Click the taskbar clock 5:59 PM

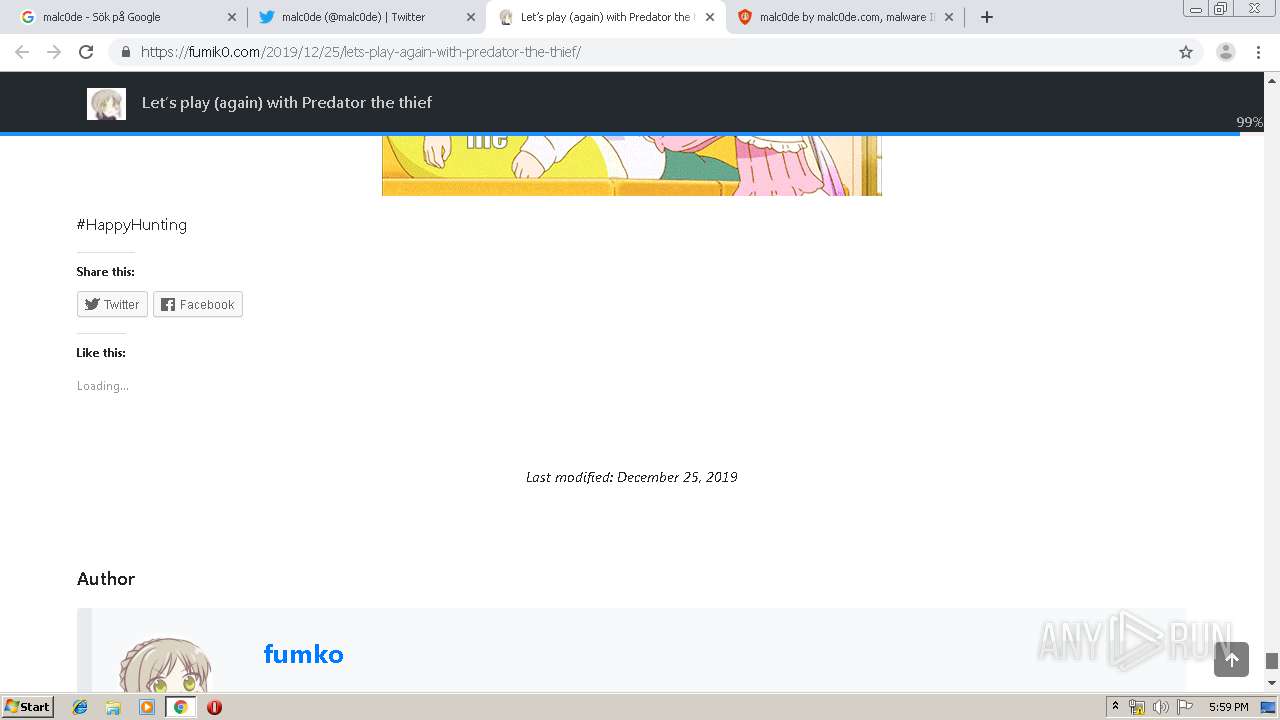coord(1228,707)
